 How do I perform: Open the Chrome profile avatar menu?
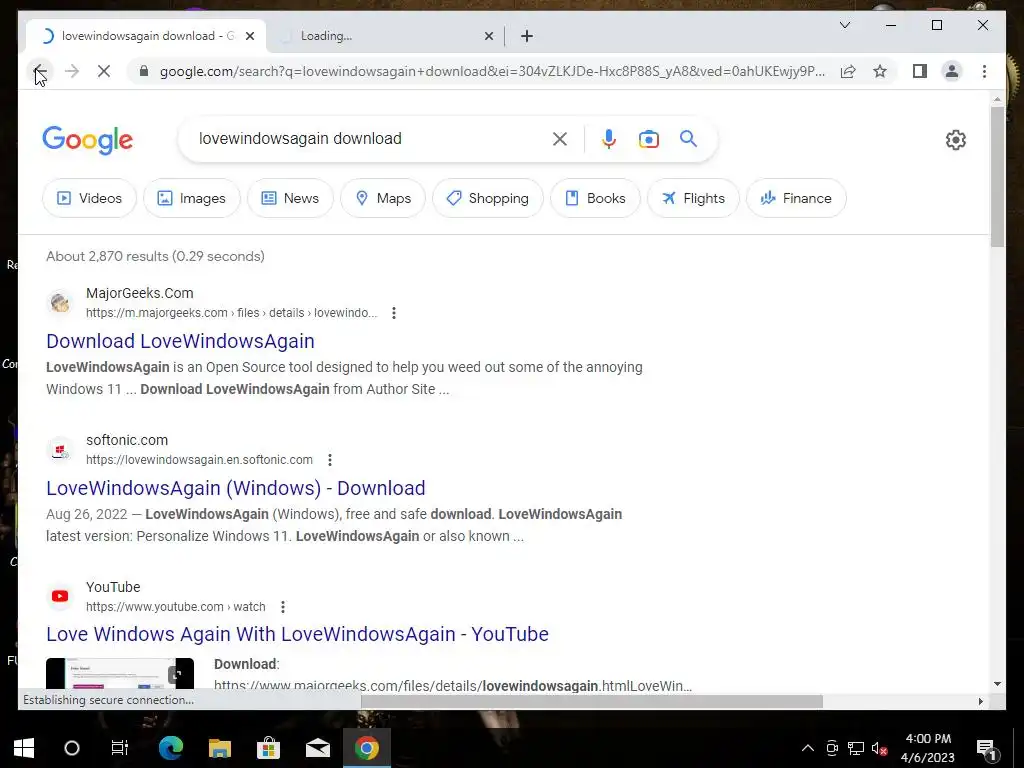pos(952,71)
